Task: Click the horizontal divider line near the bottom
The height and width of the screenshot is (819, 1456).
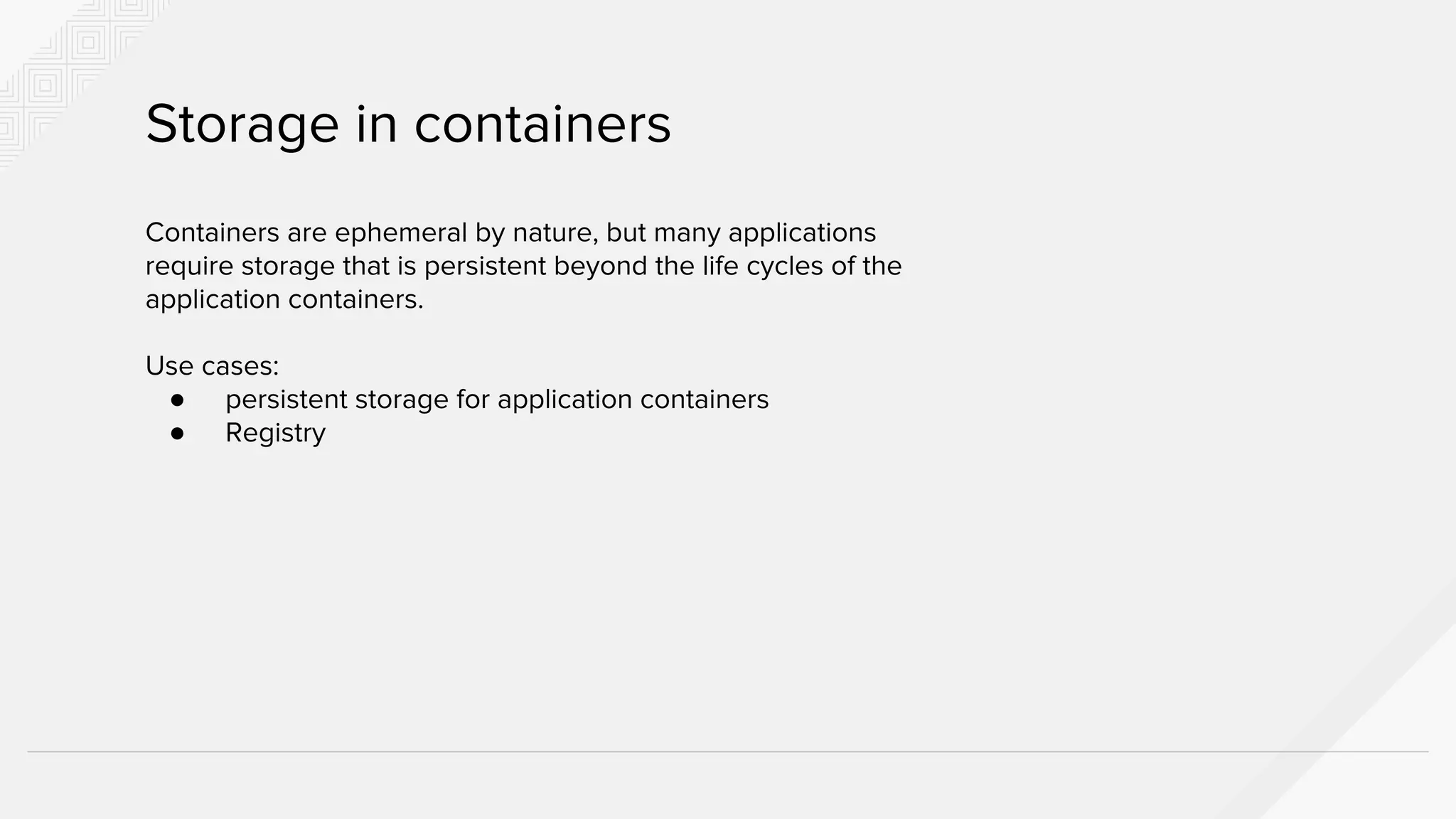Action: coord(728,751)
